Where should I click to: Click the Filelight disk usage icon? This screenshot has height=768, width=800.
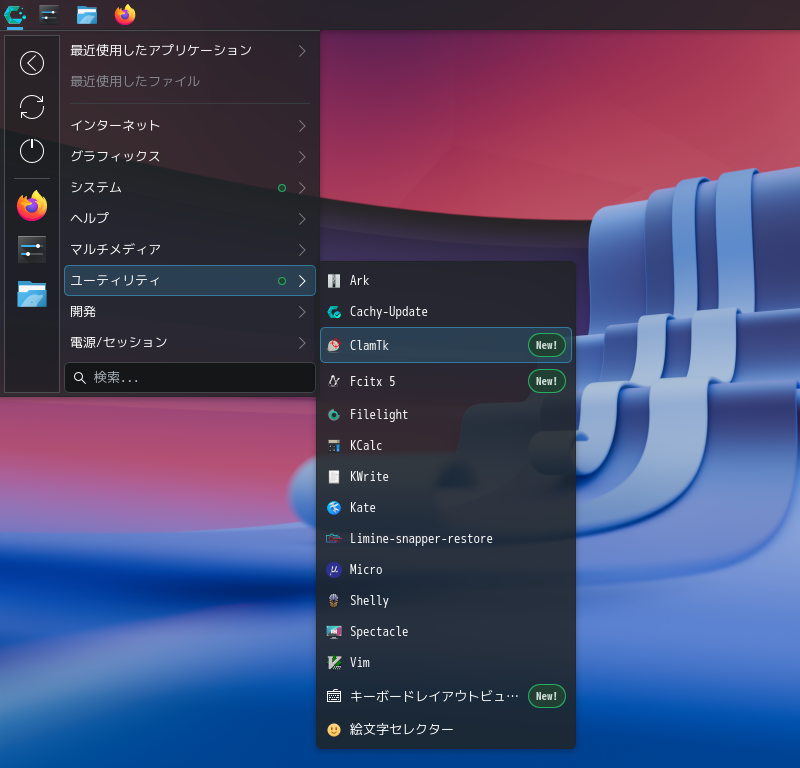coord(334,415)
